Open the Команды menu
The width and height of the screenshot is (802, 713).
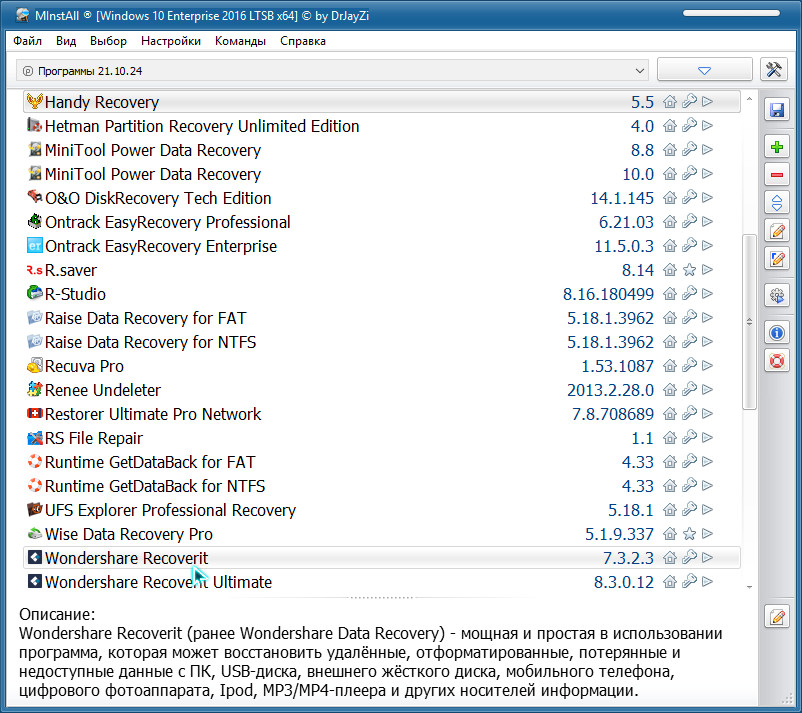[x=240, y=41]
